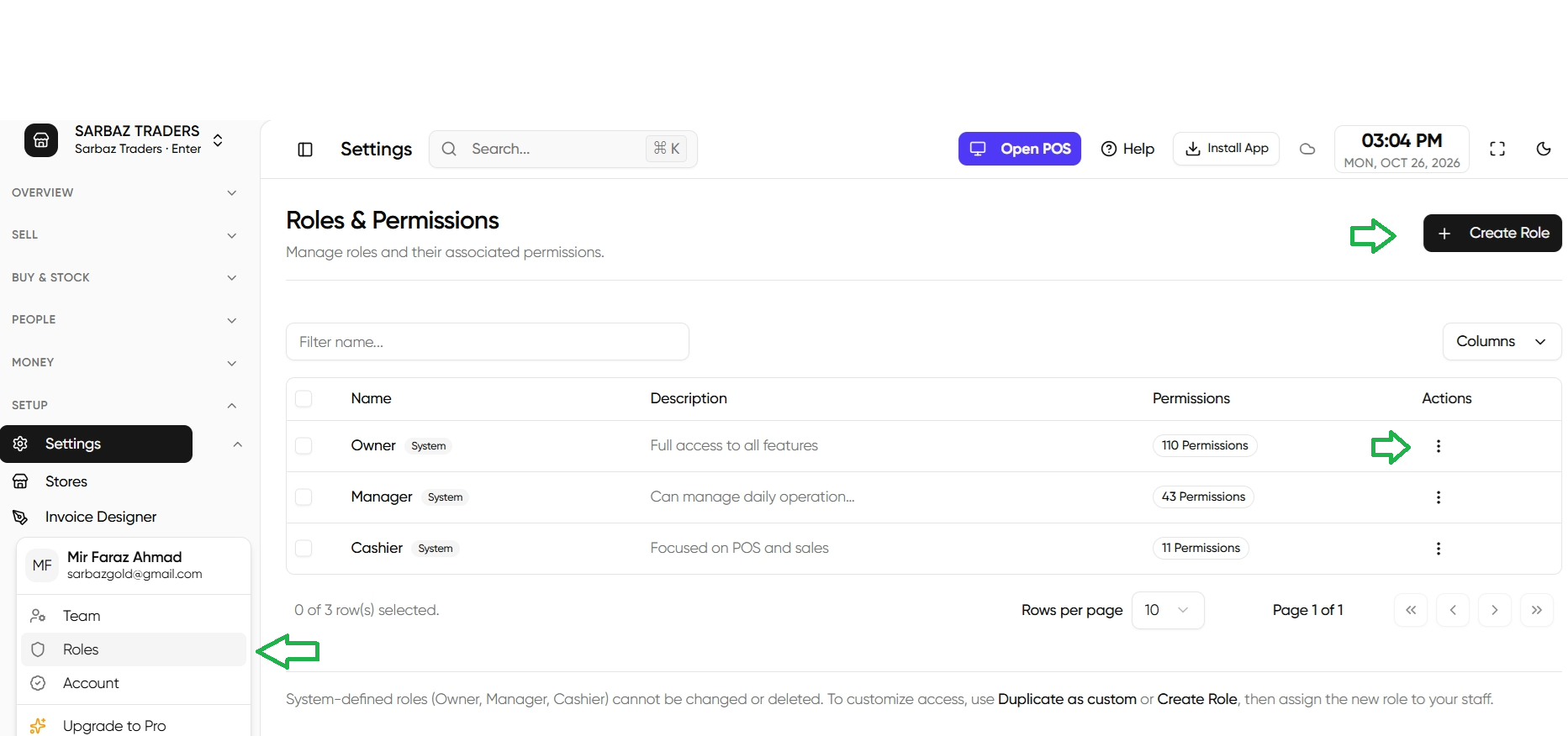Expand the BUY & STOCK section

(x=124, y=277)
